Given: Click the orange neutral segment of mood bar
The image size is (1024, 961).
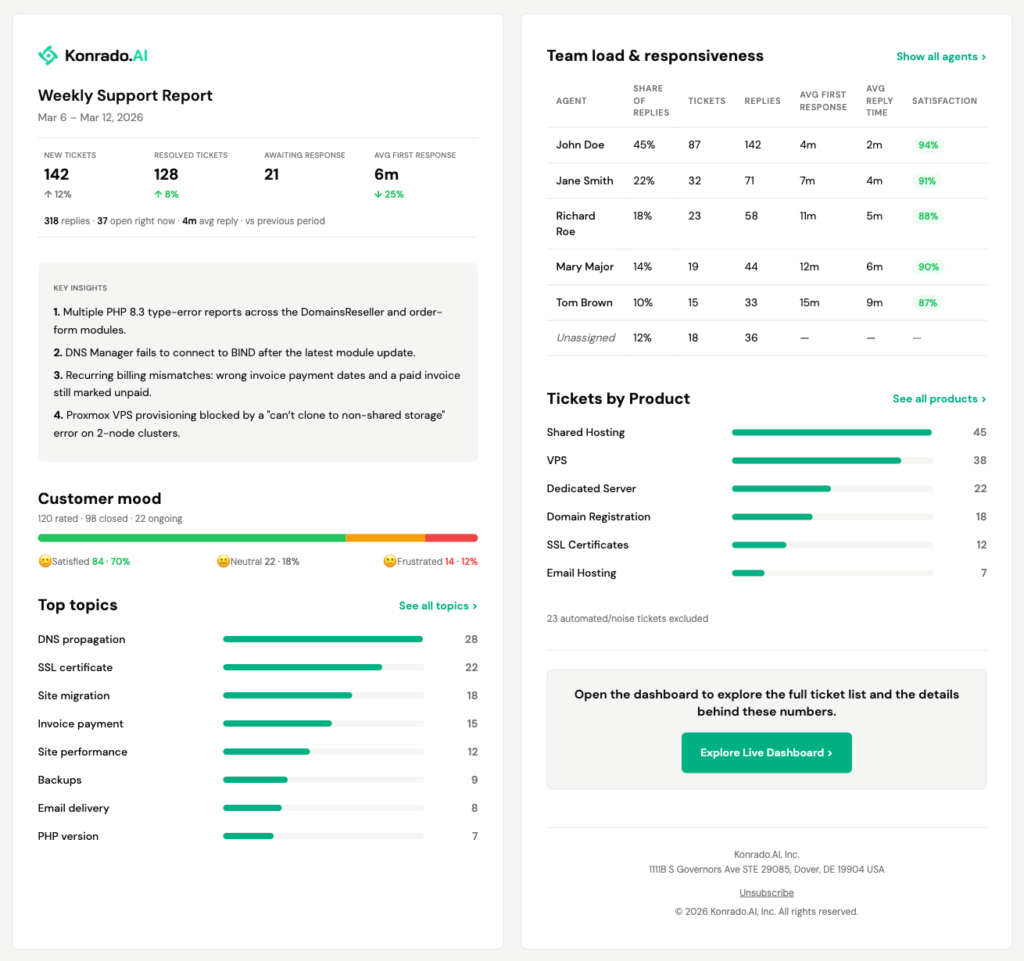Looking at the screenshot, I should point(385,538).
